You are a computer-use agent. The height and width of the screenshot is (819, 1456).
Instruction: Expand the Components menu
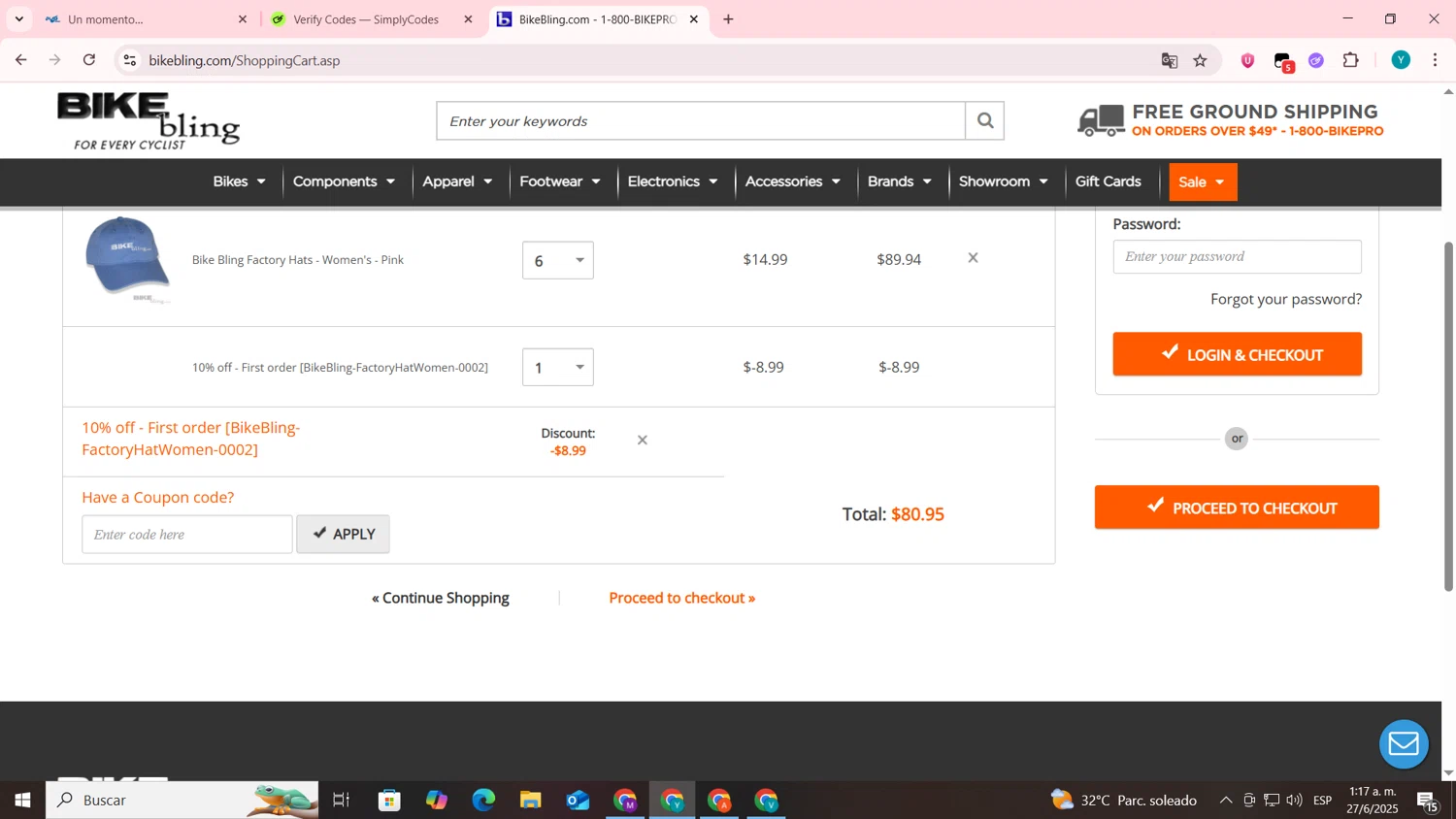(x=344, y=181)
